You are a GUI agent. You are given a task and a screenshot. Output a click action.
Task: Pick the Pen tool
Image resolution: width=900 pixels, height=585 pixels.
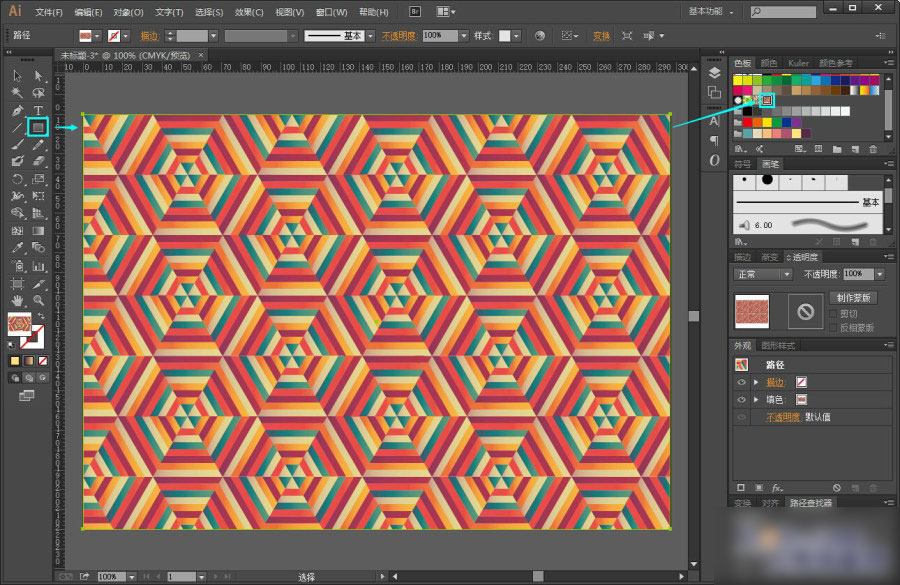[17, 110]
